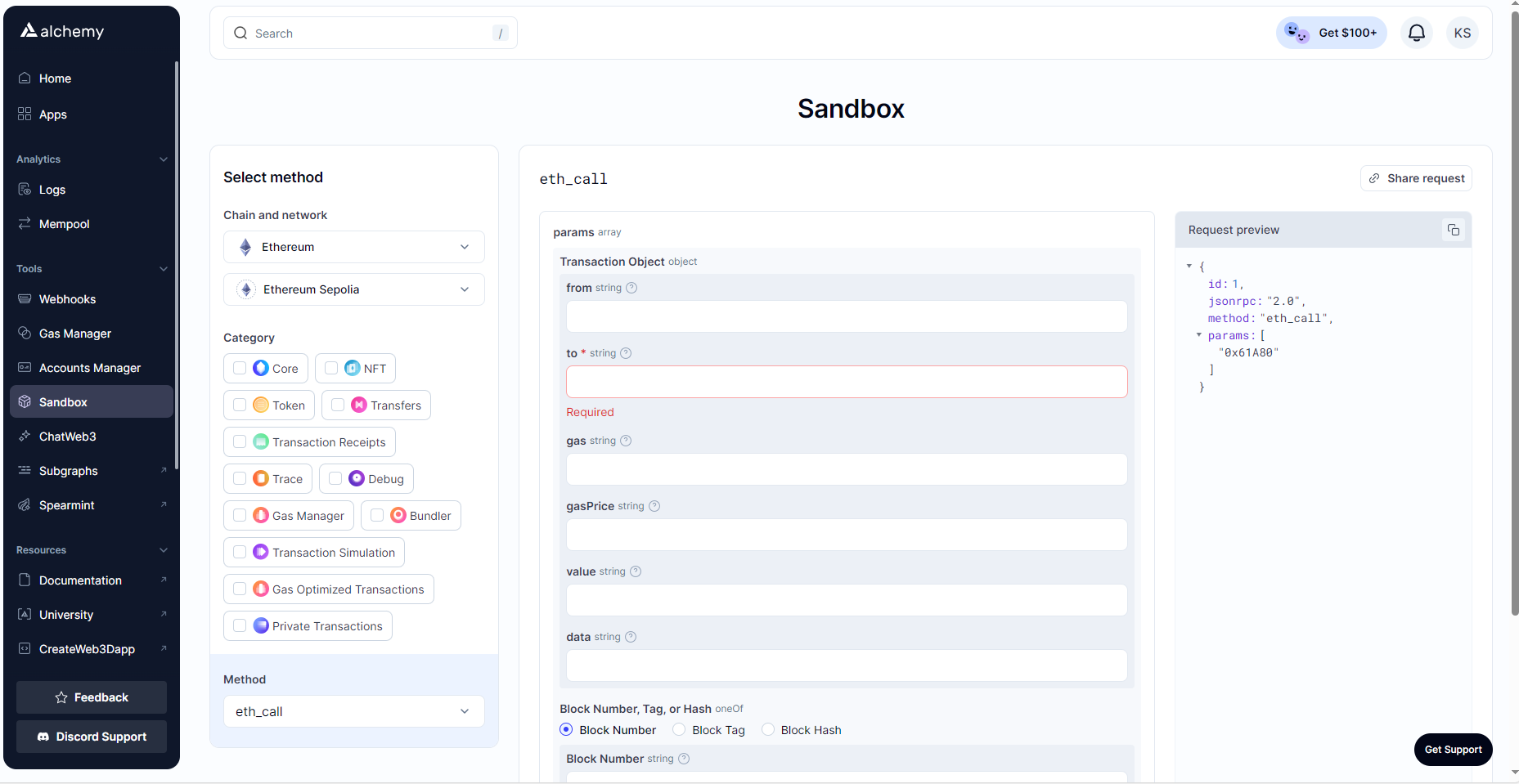Click the ChatWeb3 sparkle icon
The image size is (1519, 784).
(25, 437)
